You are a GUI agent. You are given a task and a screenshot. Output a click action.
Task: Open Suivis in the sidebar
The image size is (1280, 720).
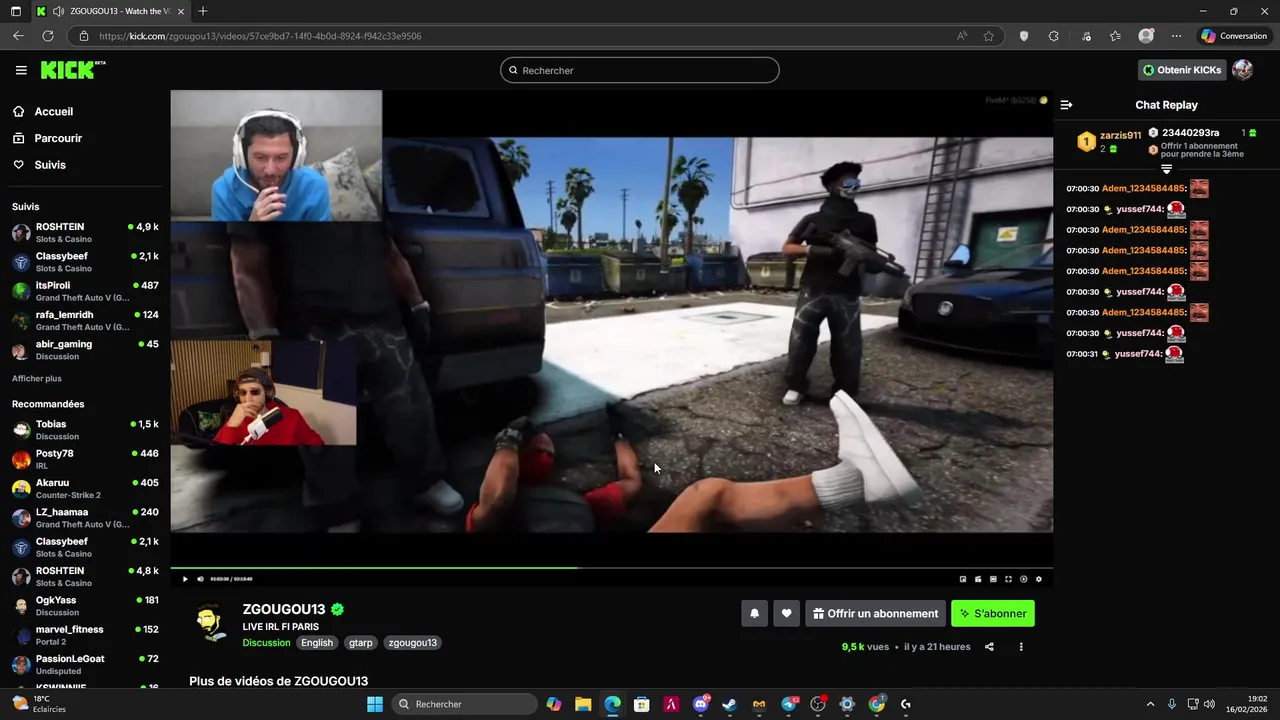(50, 165)
